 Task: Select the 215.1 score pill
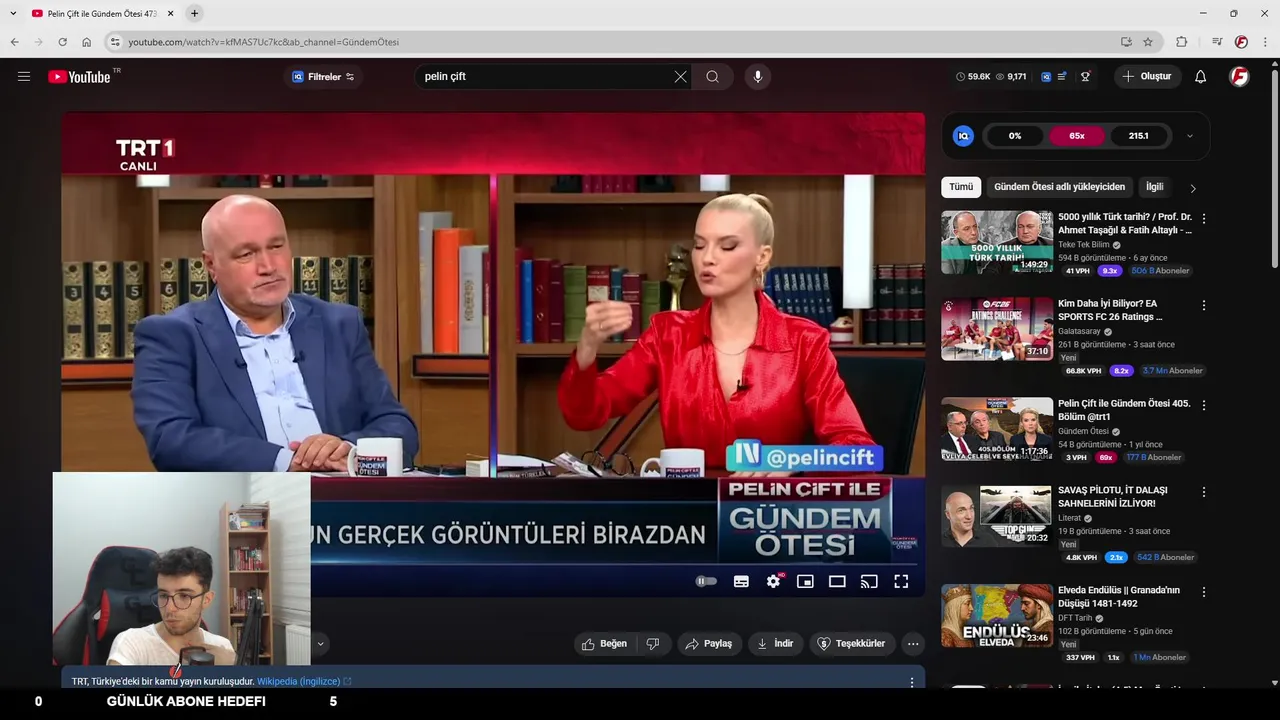pos(1138,136)
